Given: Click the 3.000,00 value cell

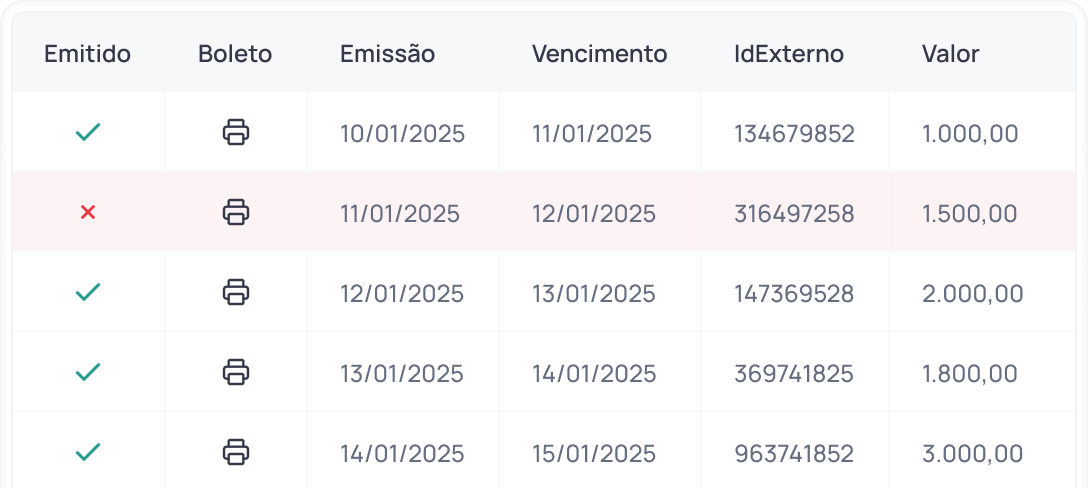Looking at the screenshot, I should click(x=972, y=454).
